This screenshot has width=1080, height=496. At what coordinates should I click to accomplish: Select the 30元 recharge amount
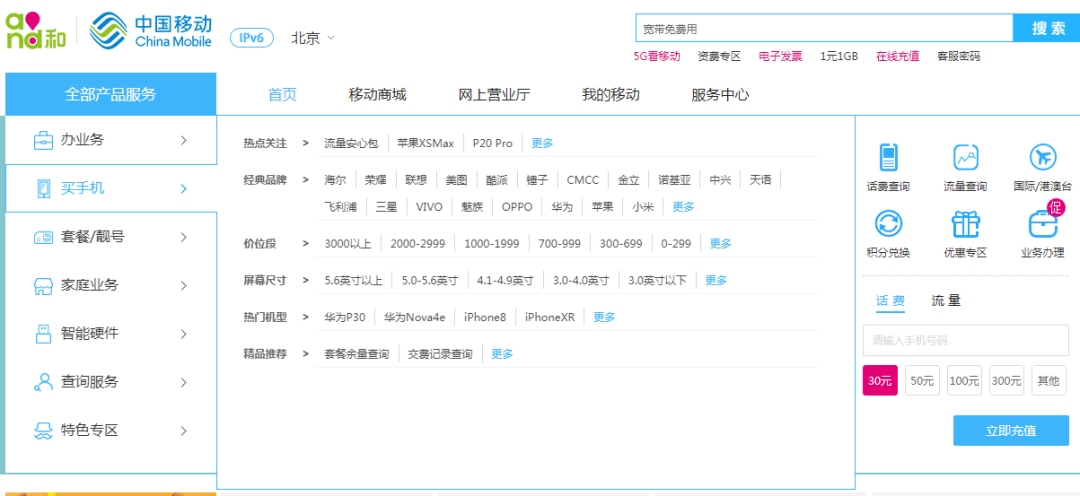880,380
